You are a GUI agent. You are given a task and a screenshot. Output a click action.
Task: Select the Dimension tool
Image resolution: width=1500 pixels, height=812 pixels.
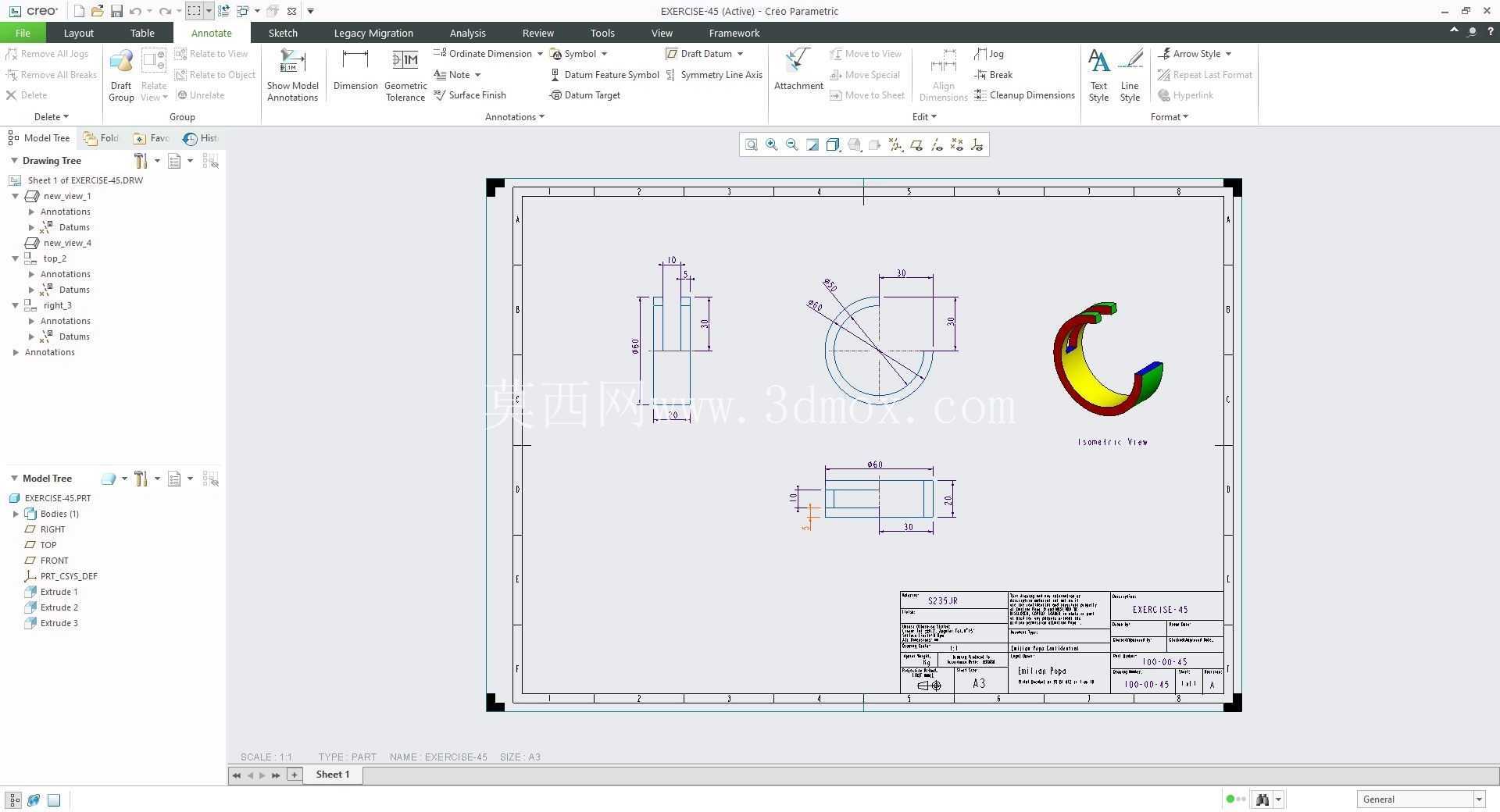tap(355, 70)
